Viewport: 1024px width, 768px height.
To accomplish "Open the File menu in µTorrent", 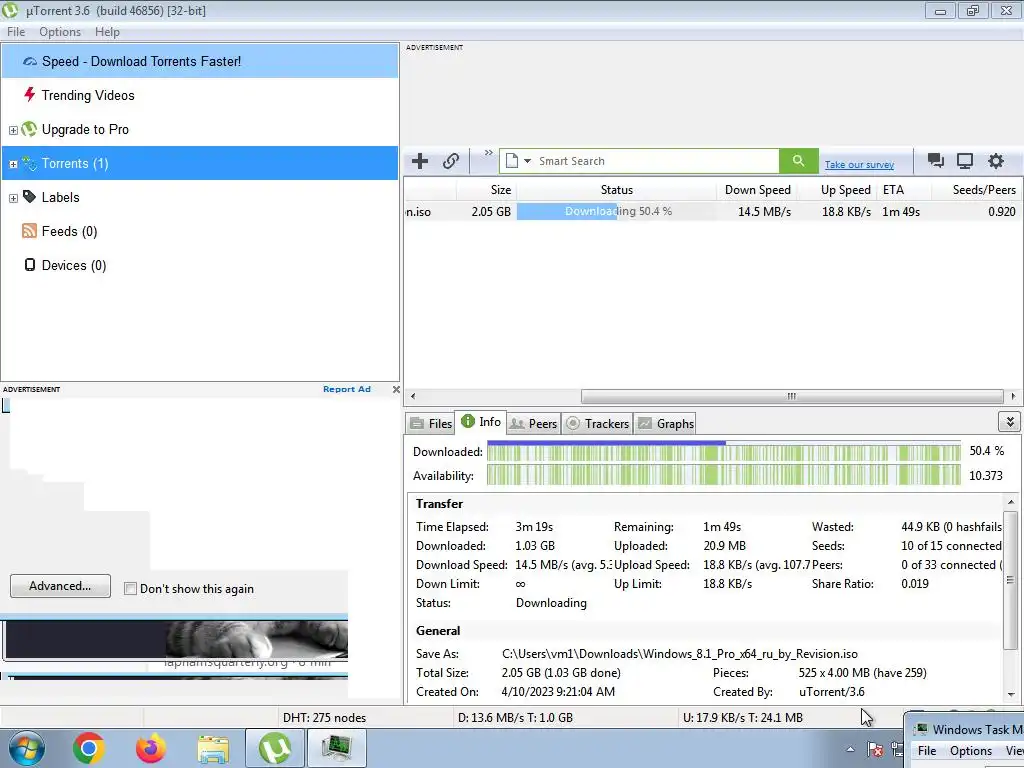I will coord(16,32).
